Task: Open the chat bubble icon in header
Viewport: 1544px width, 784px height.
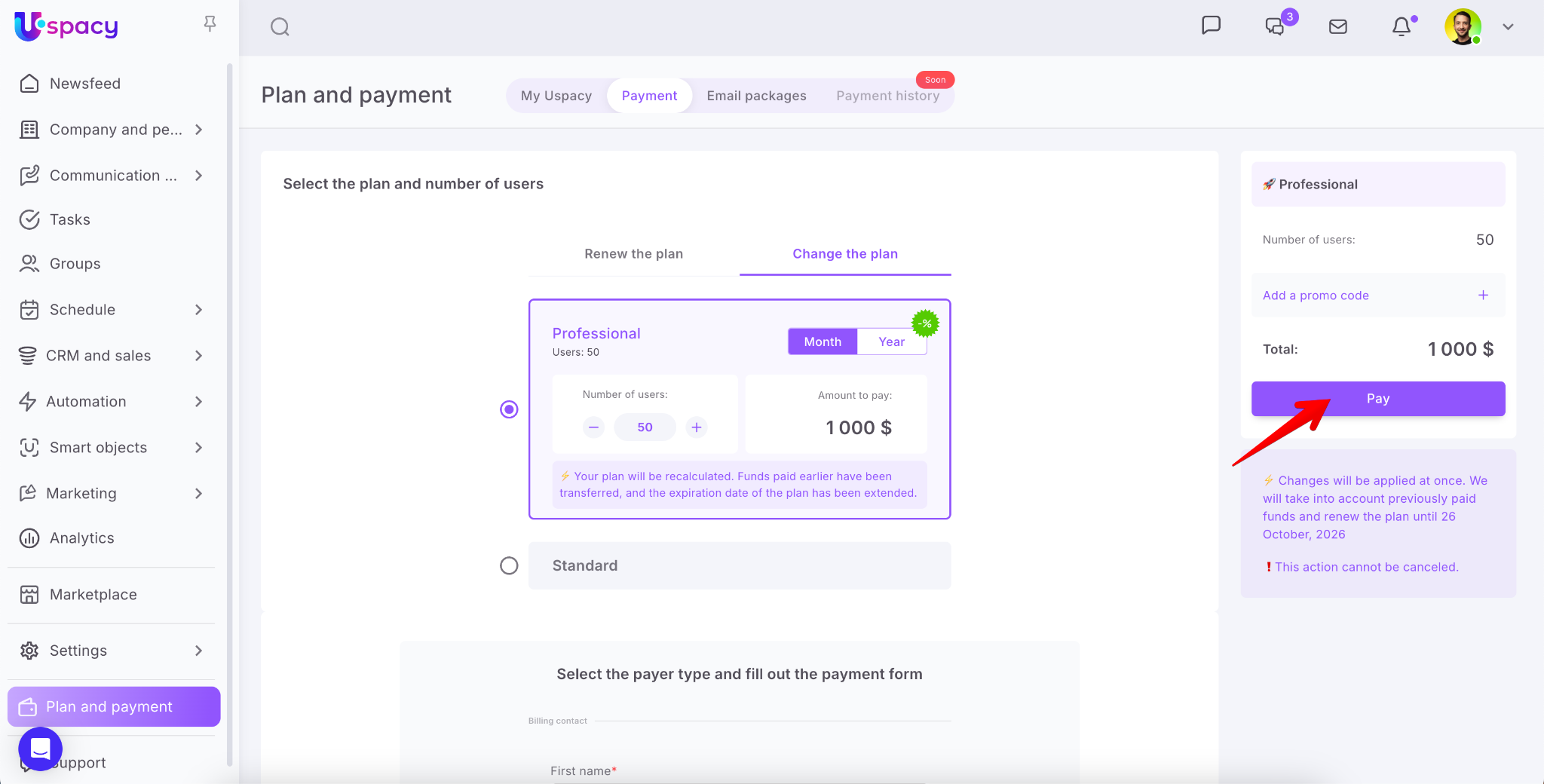Action: coord(1211,26)
